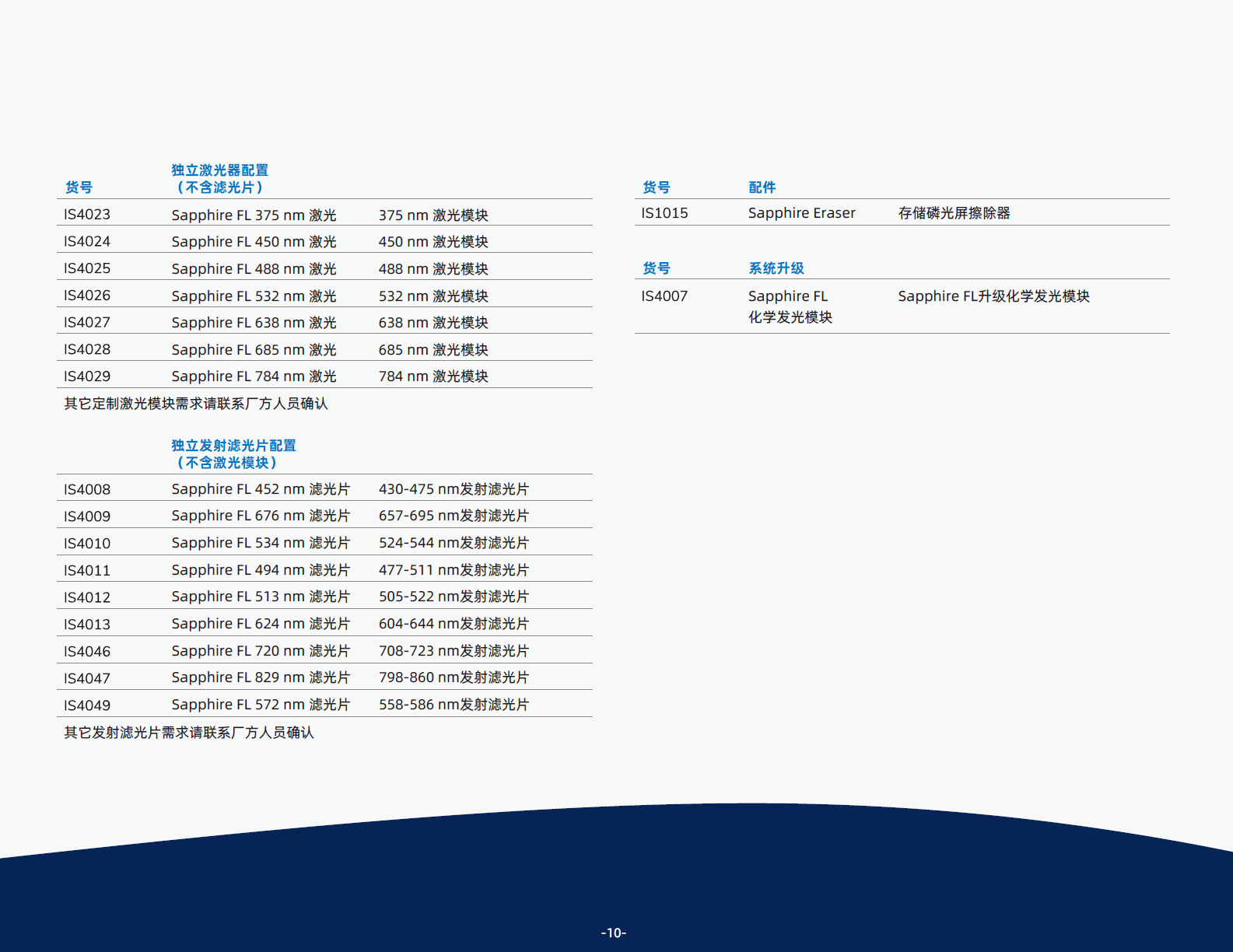Click the 独立激光器配置 section heading
Screen dimensions: 1233x952
click(x=219, y=170)
